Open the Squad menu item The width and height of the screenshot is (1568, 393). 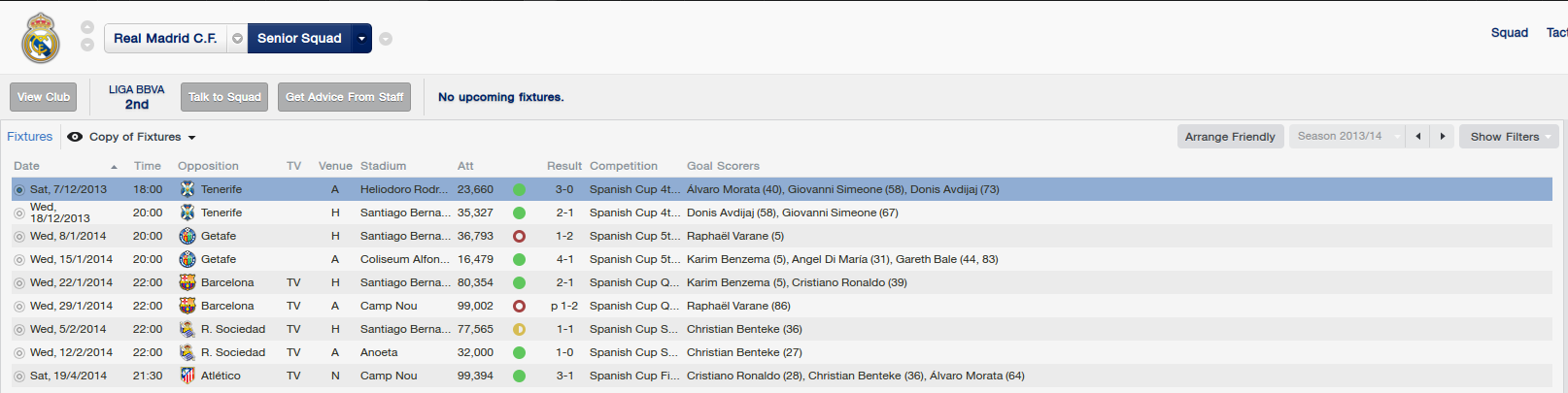[1509, 32]
